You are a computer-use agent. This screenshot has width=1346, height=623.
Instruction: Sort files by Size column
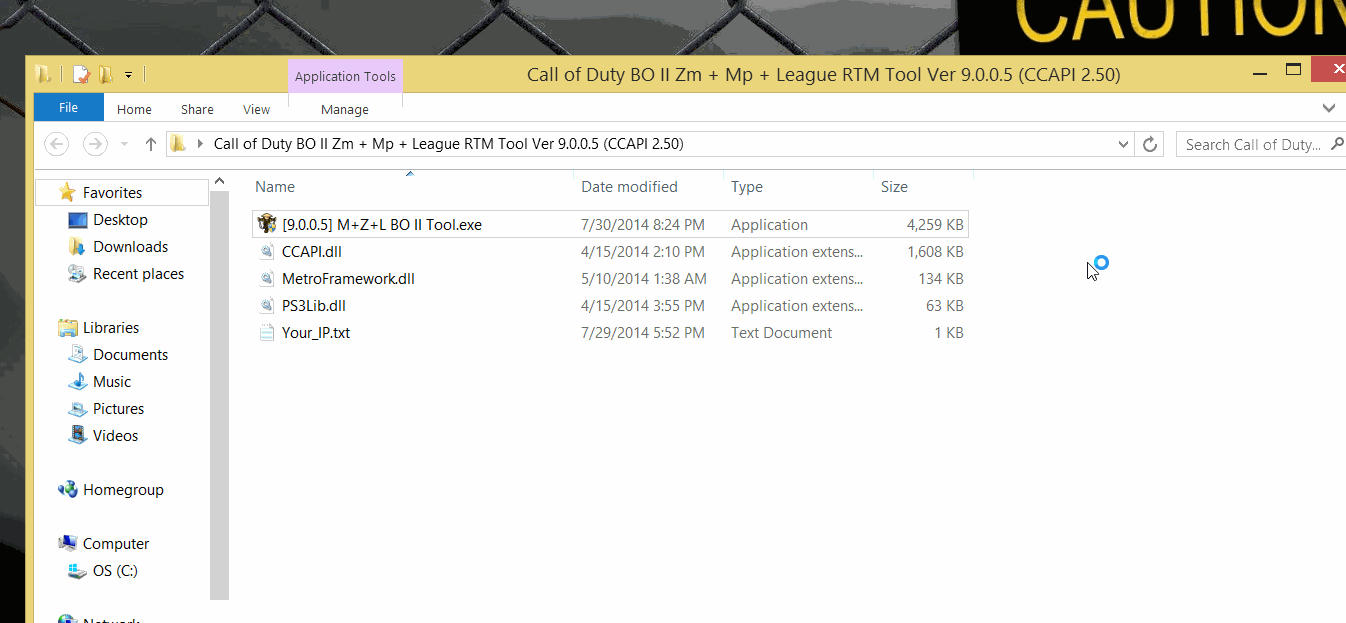[894, 187]
